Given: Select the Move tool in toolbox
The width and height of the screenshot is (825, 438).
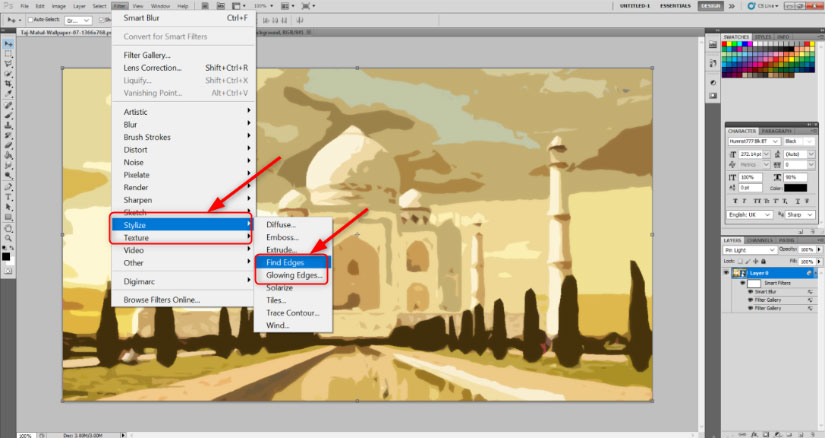Looking at the screenshot, I should [8, 44].
